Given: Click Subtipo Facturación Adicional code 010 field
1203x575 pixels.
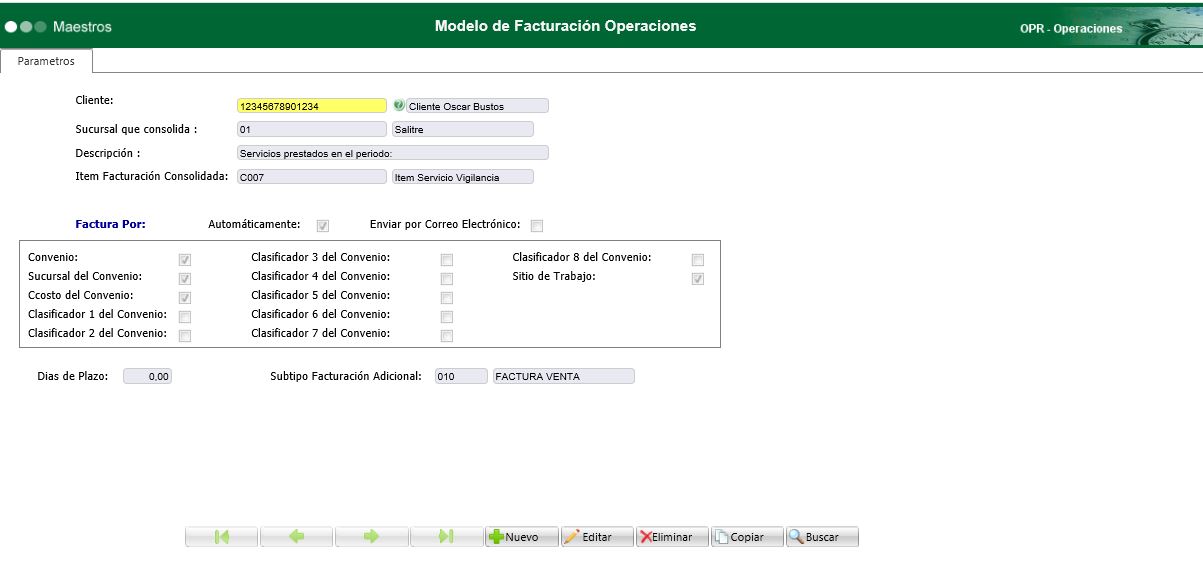Looking at the screenshot, I should coord(460,377).
